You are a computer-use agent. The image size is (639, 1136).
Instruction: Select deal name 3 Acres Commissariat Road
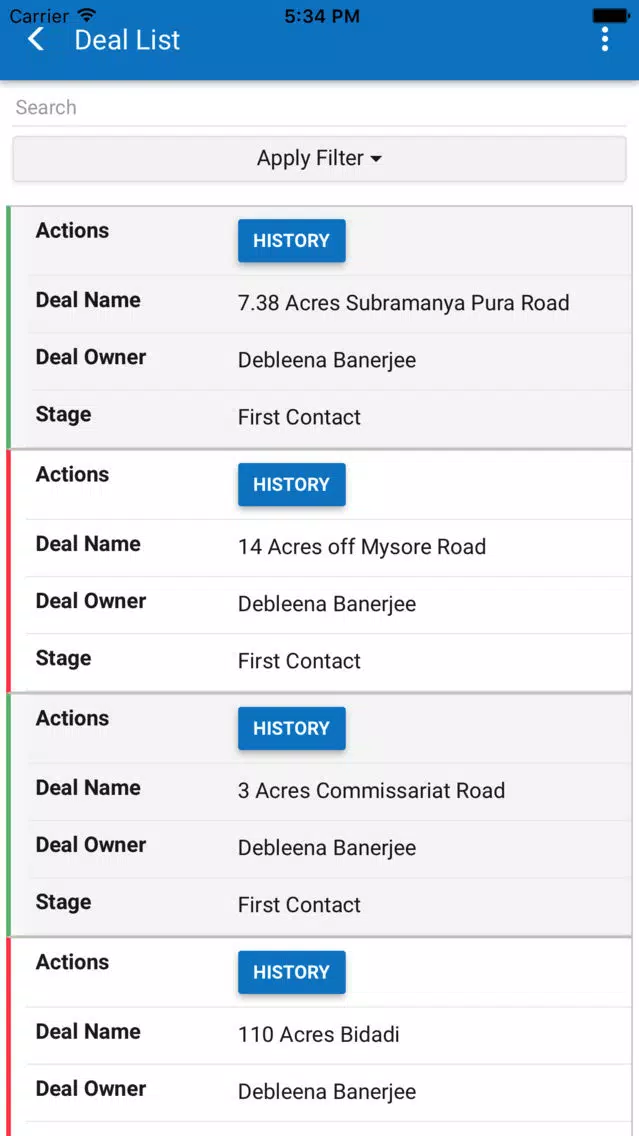click(372, 790)
